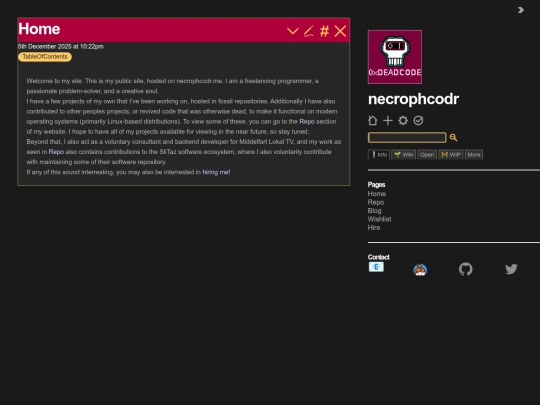Go to home via the house icon

pos(373,121)
